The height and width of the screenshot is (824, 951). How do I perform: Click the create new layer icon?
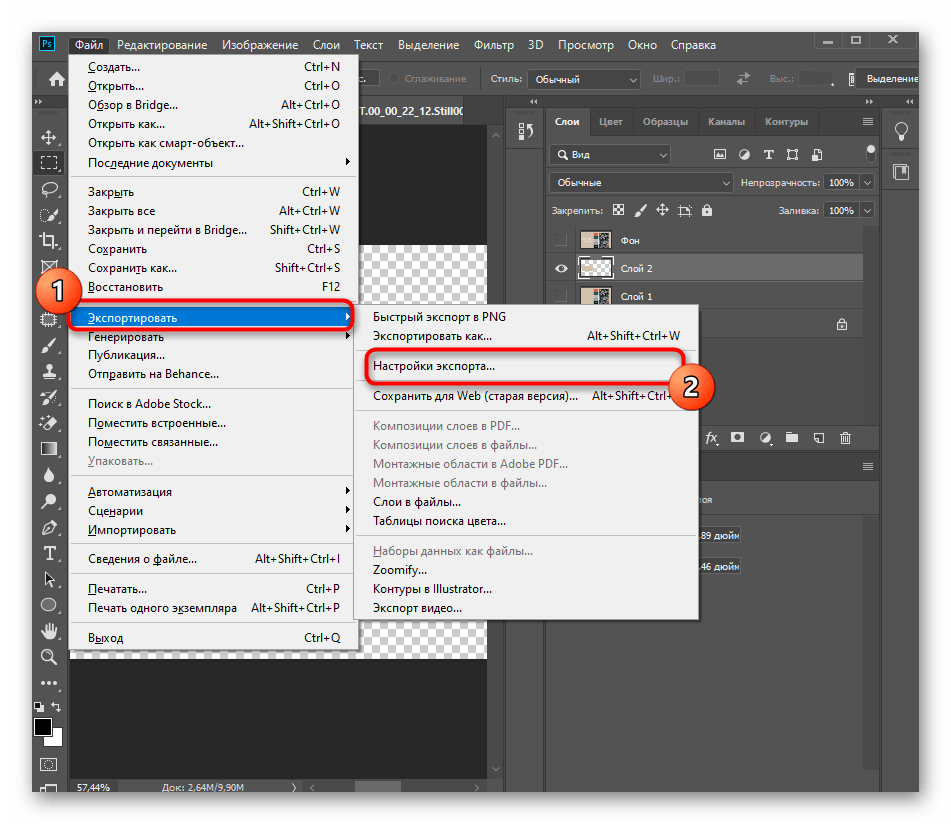click(819, 438)
